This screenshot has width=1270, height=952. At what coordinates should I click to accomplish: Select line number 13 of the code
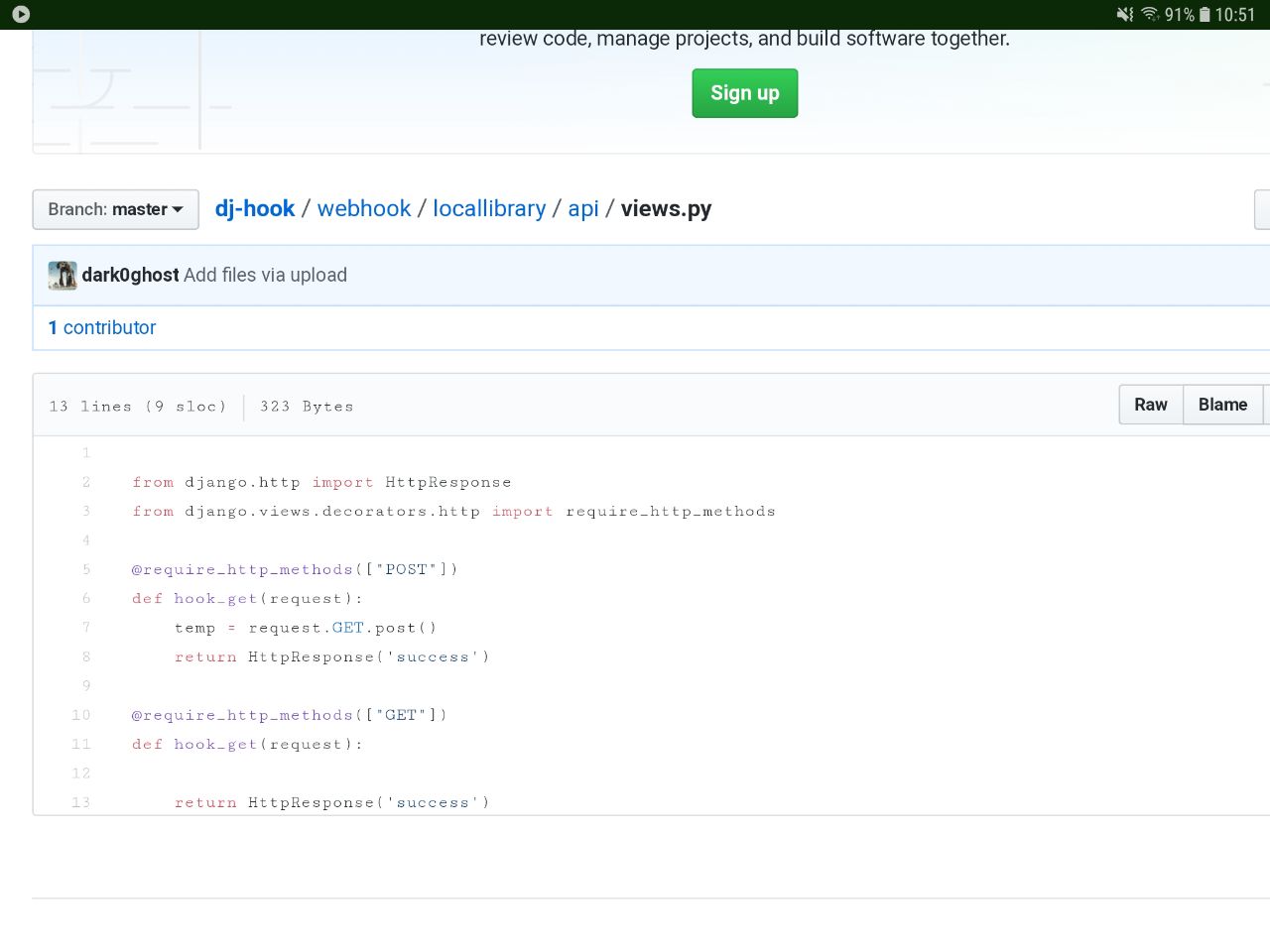[x=81, y=802]
